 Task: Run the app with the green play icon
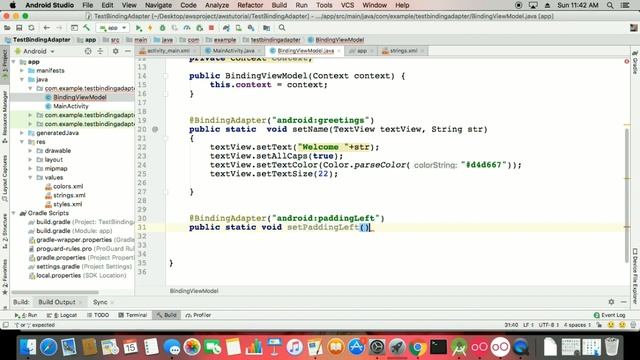pyautogui.click(x=139, y=28)
